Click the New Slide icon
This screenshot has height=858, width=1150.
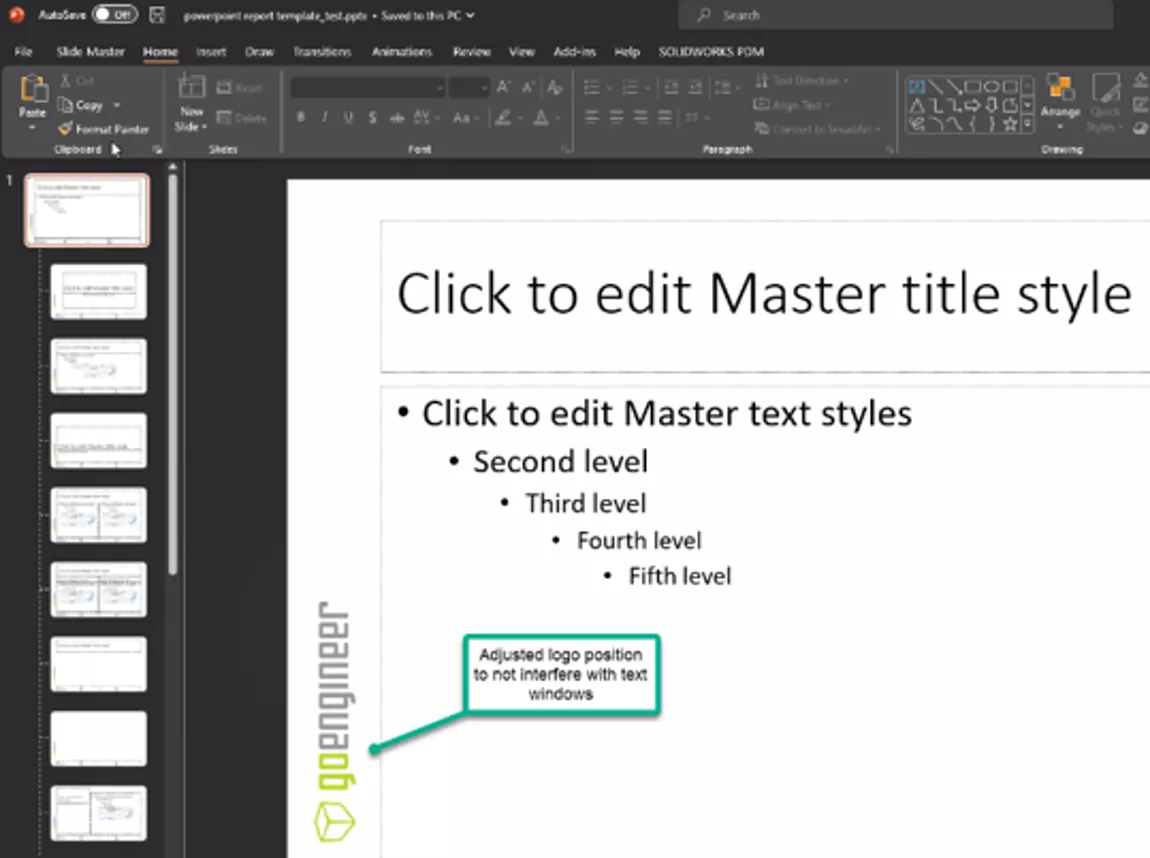pyautogui.click(x=191, y=87)
